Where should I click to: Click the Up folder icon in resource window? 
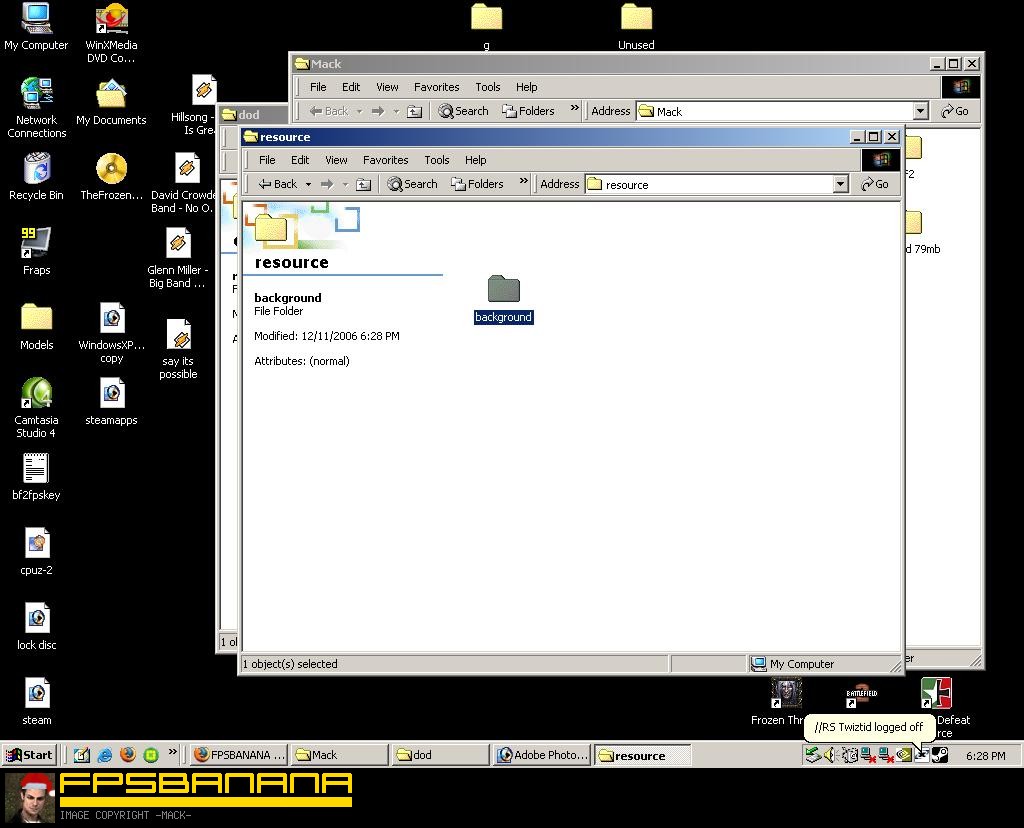pos(364,184)
